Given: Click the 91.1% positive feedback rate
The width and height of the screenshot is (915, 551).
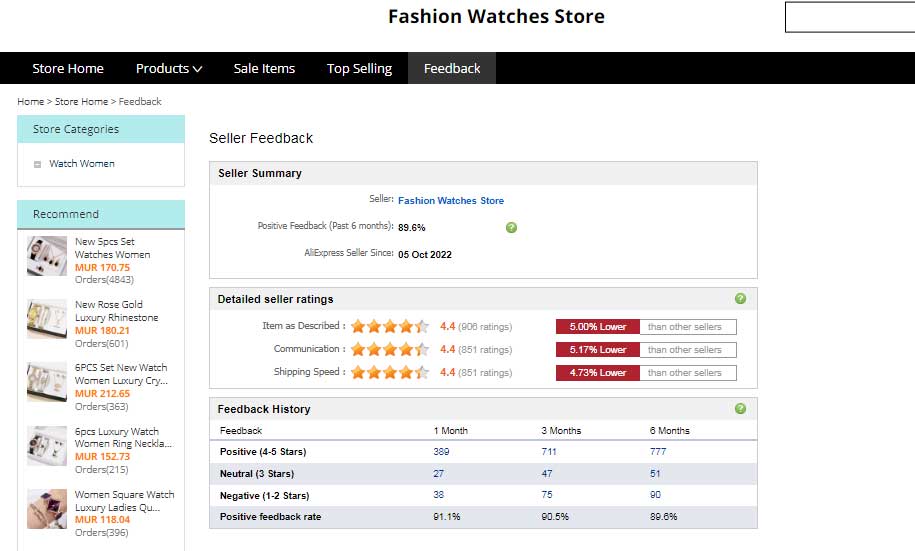Looking at the screenshot, I should coord(446,517).
